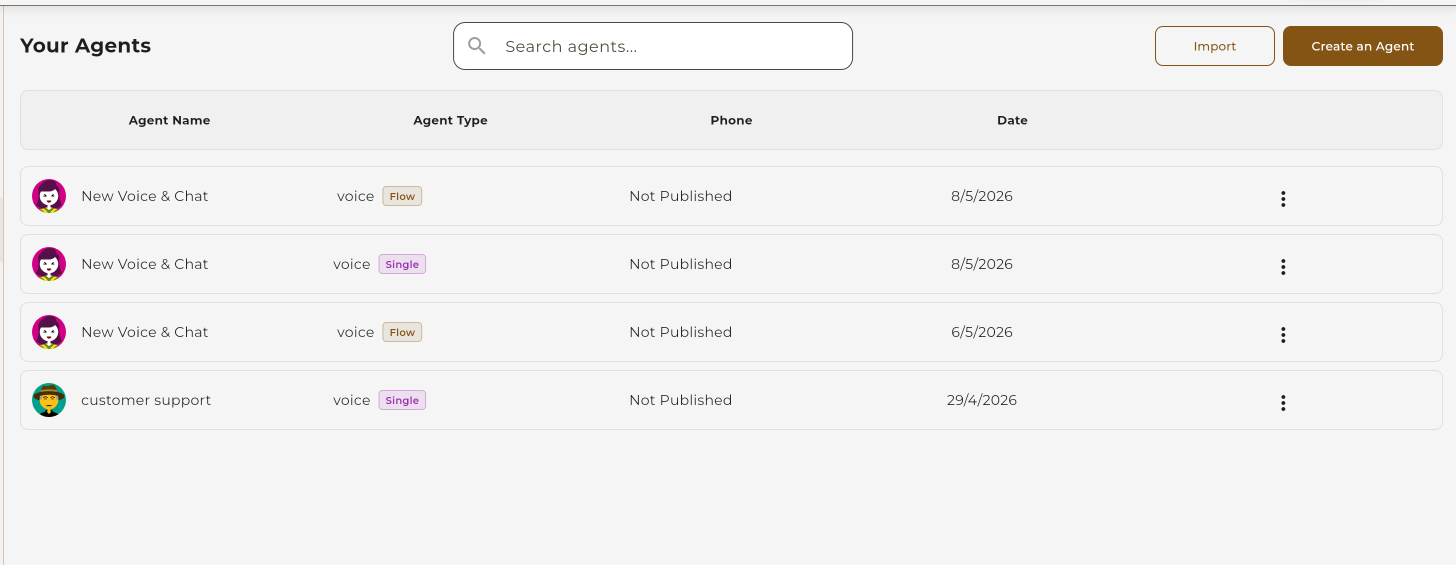Click the 29/4/2026 date cell
The image size is (1456, 565).
click(x=982, y=400)
